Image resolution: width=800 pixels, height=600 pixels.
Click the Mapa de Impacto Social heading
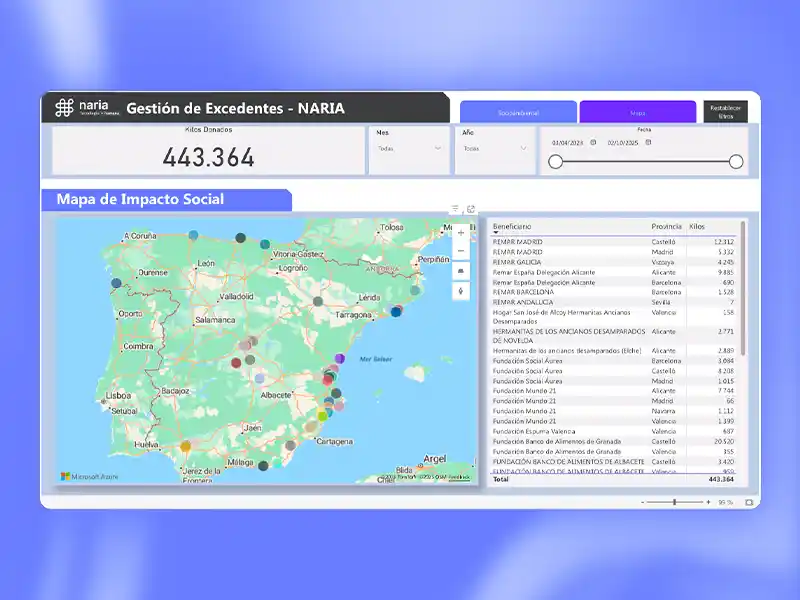tap(140, 199)
